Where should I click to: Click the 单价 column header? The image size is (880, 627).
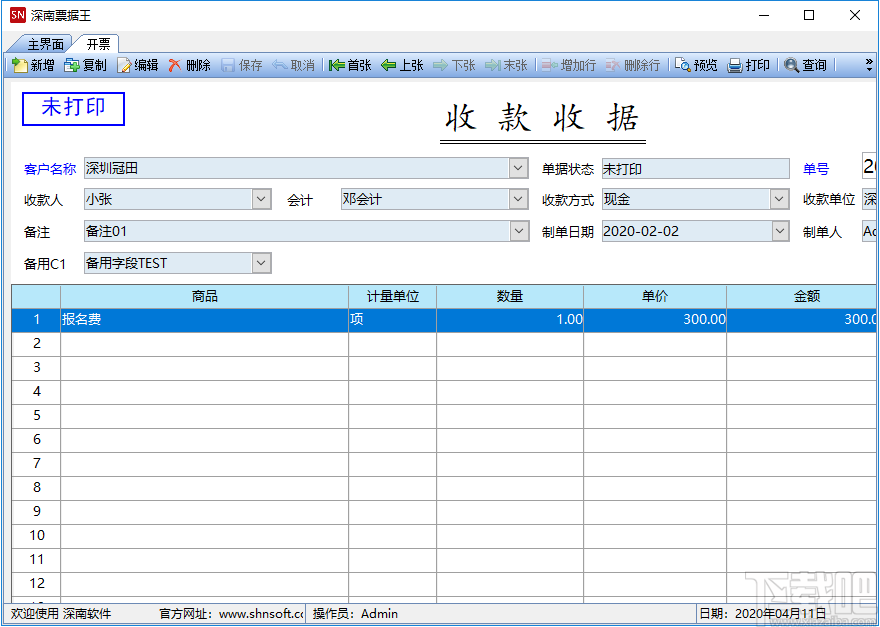(x=655, y=296)
